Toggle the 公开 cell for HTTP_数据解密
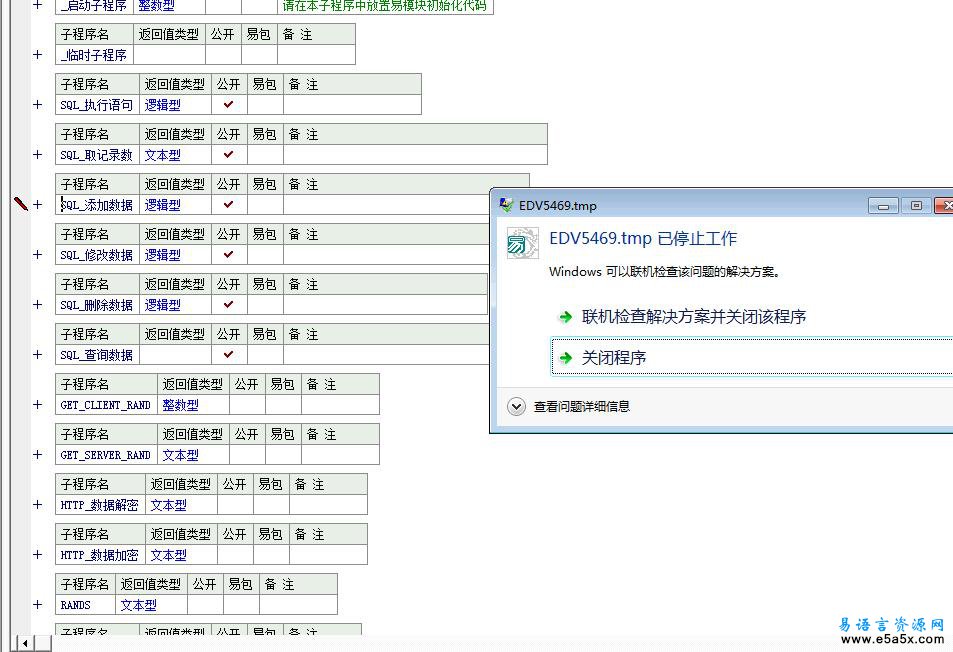 235,504
